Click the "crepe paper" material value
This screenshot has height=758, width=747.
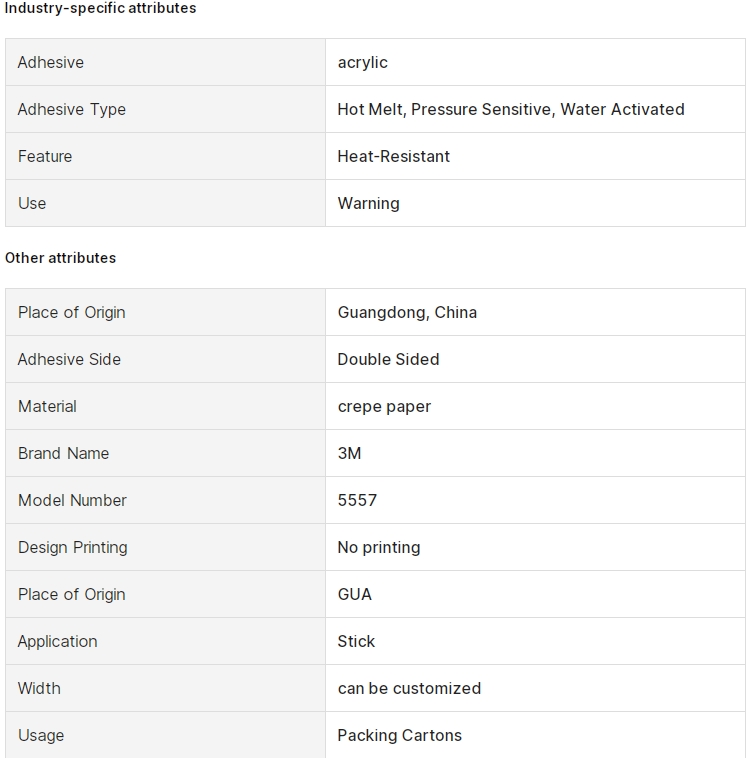coord(384,406)
